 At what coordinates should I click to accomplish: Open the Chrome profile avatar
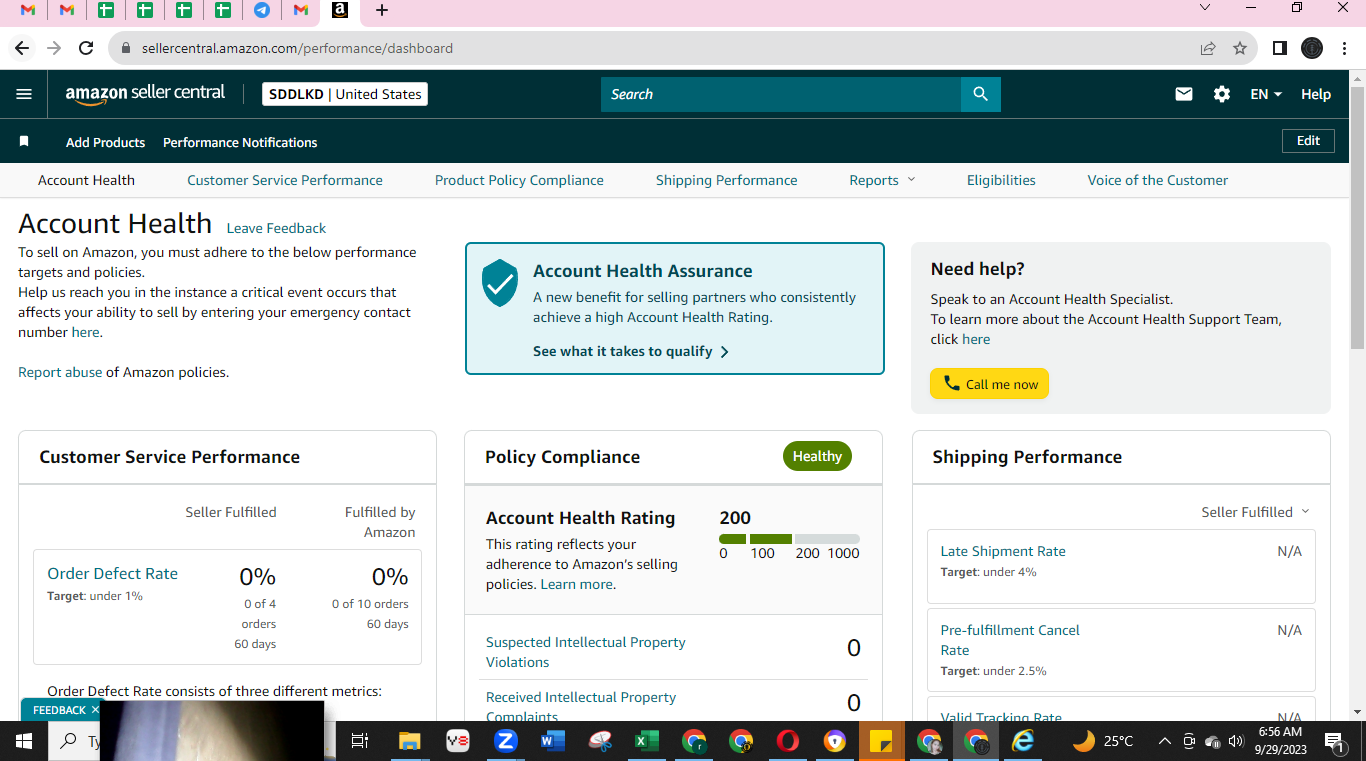[x=1312, y=48]
